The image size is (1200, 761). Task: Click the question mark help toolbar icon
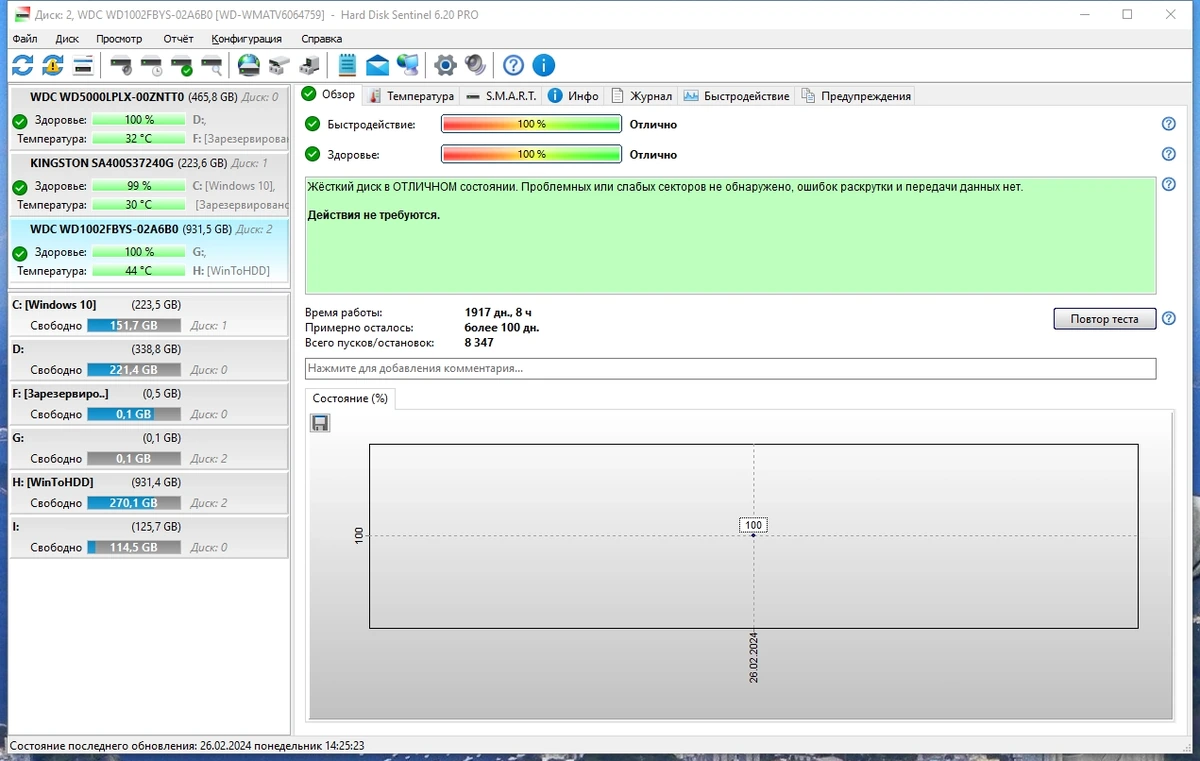point(513,66)
